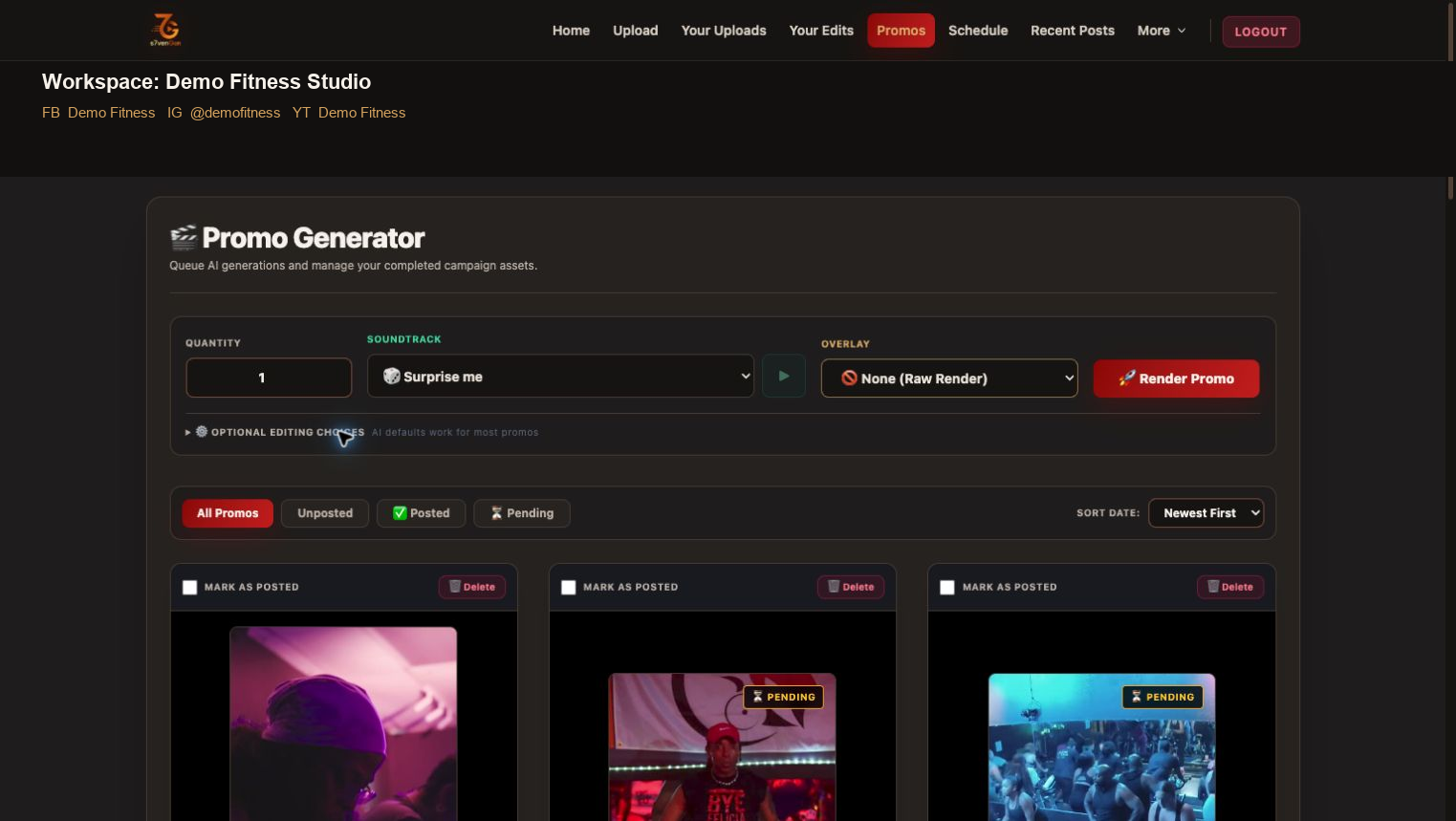Viewport: 1456px width, 821px height.
Task: Go to the Upload page
Action: pos(636,31)
